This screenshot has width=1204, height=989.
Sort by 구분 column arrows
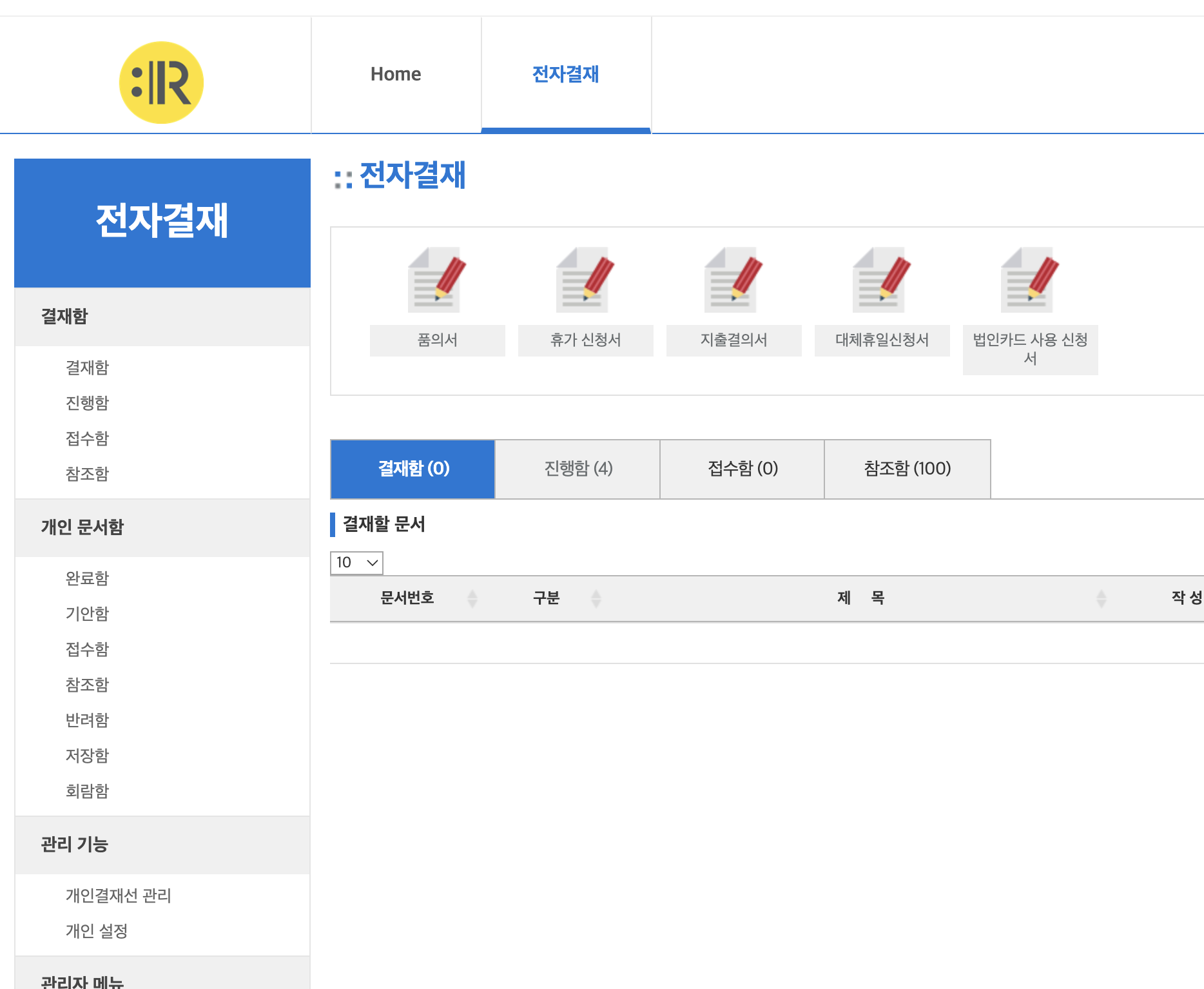coord(596,598)
